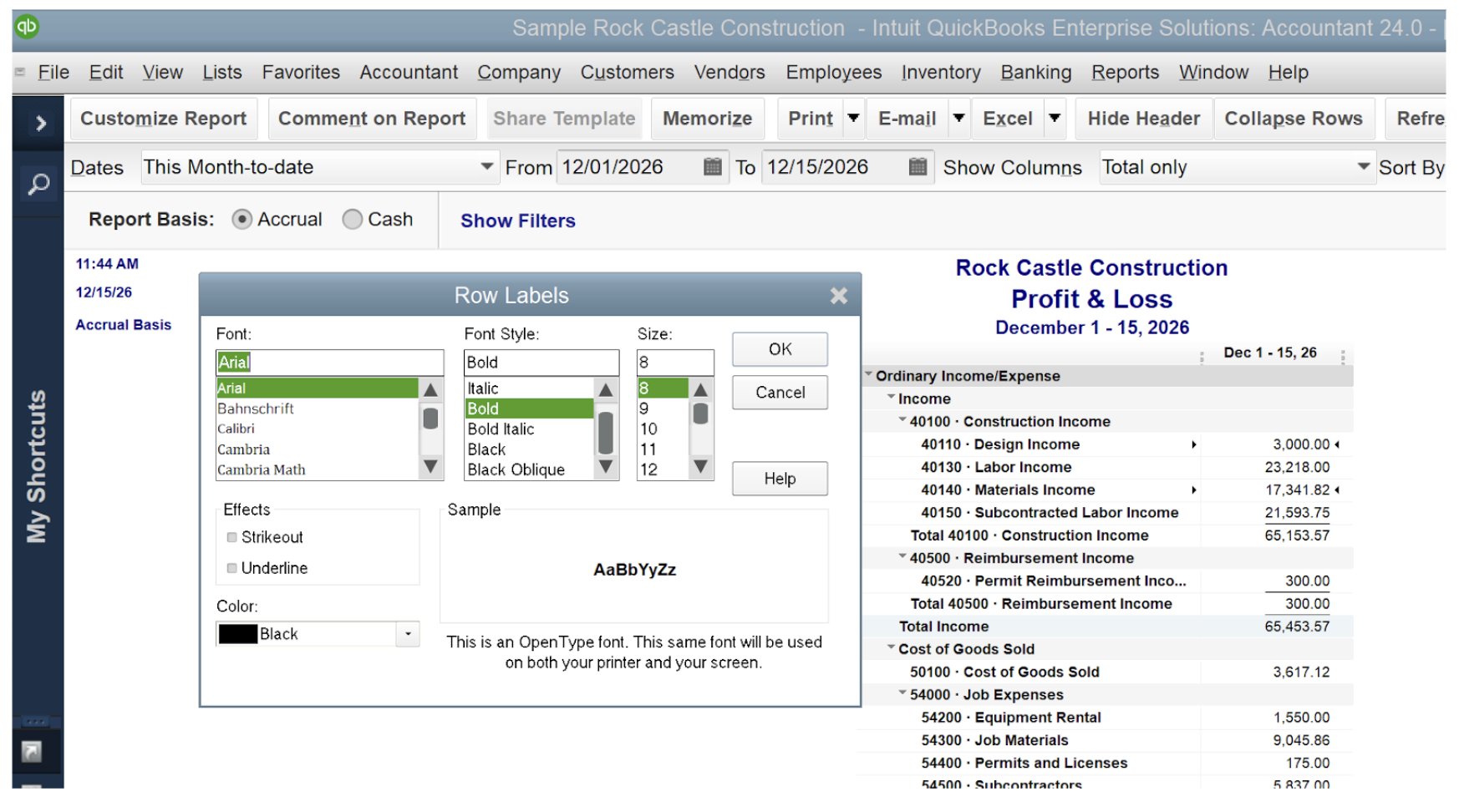Click Customize Report button
1459x812 pixels.
[164, 119]
